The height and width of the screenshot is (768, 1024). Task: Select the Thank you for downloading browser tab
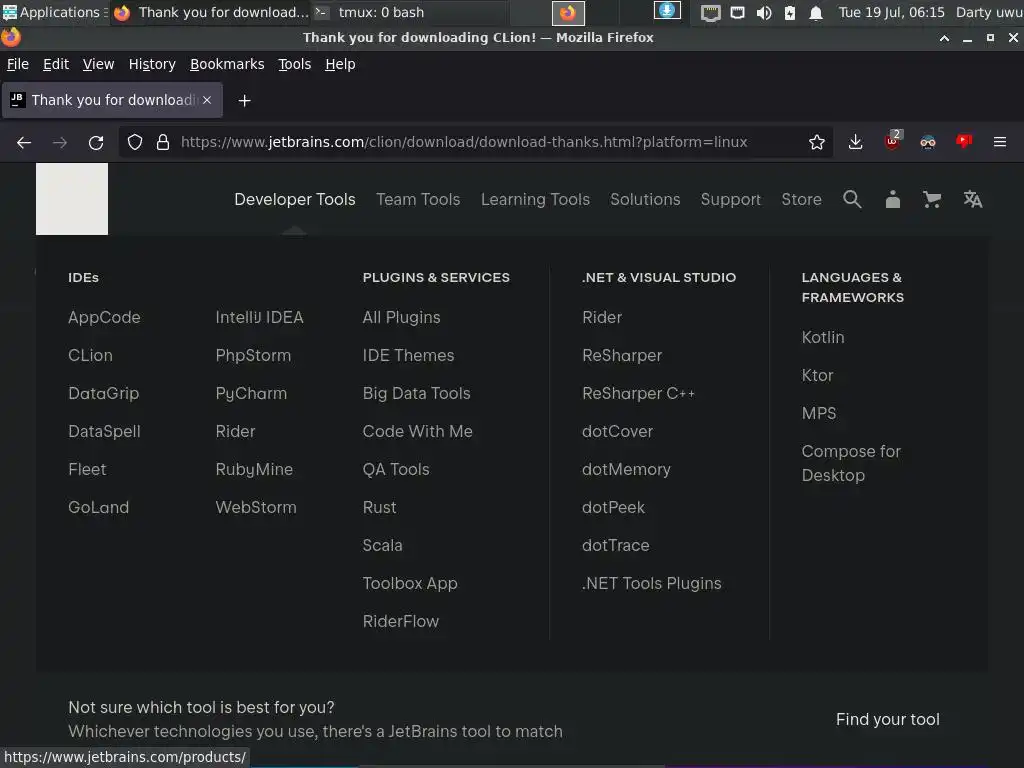(112, 100)
